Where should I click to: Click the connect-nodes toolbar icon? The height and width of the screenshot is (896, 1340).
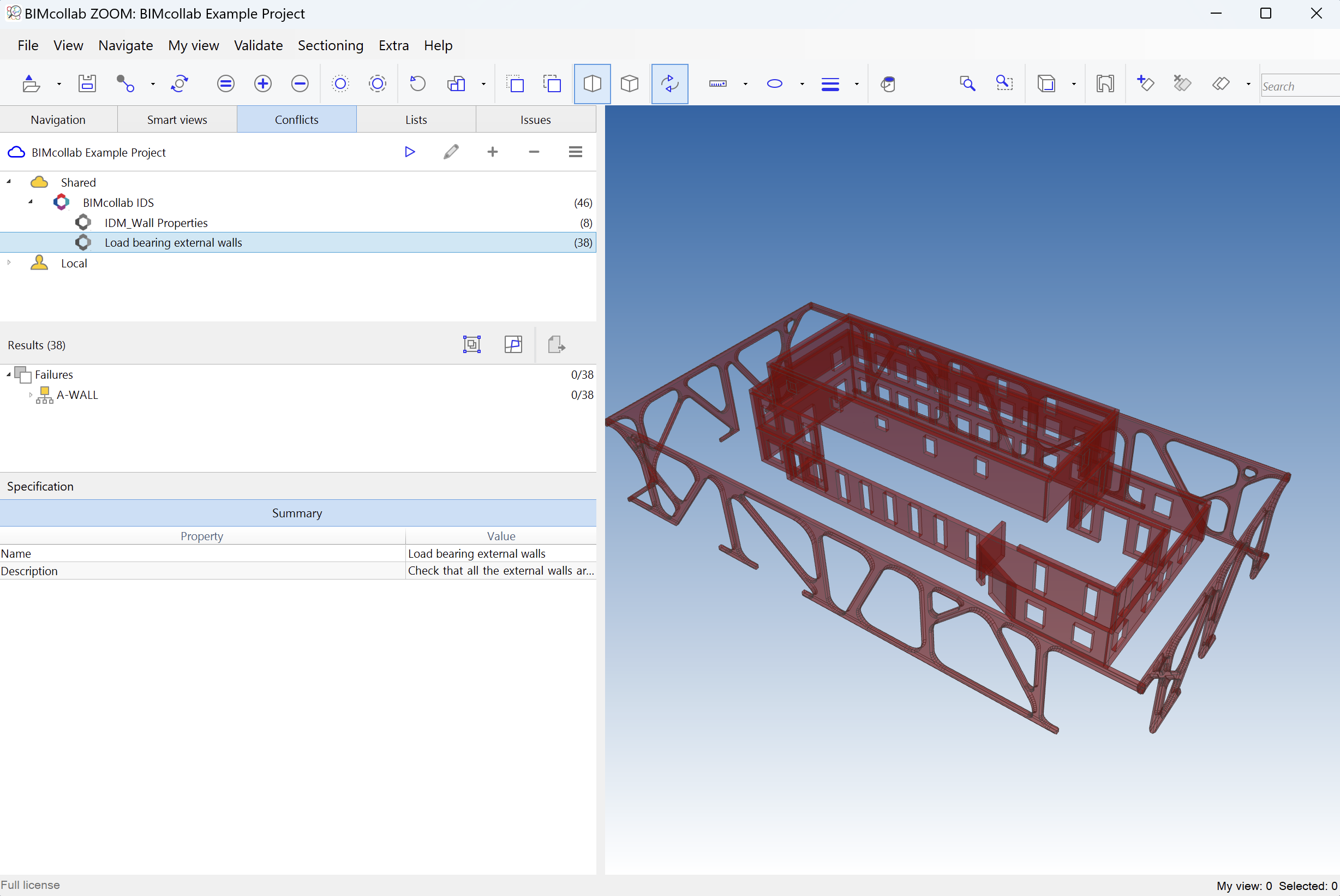point(125,84)
